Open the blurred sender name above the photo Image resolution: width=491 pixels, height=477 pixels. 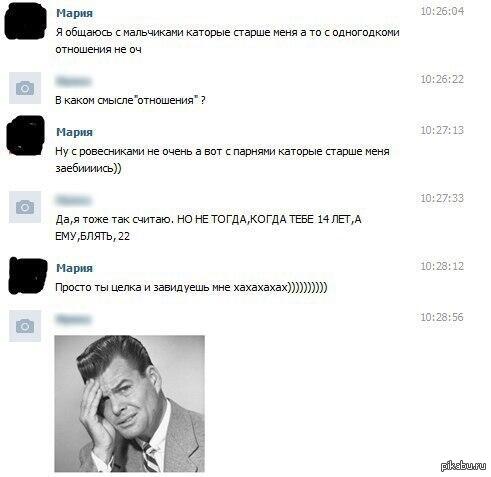(73, 319)
